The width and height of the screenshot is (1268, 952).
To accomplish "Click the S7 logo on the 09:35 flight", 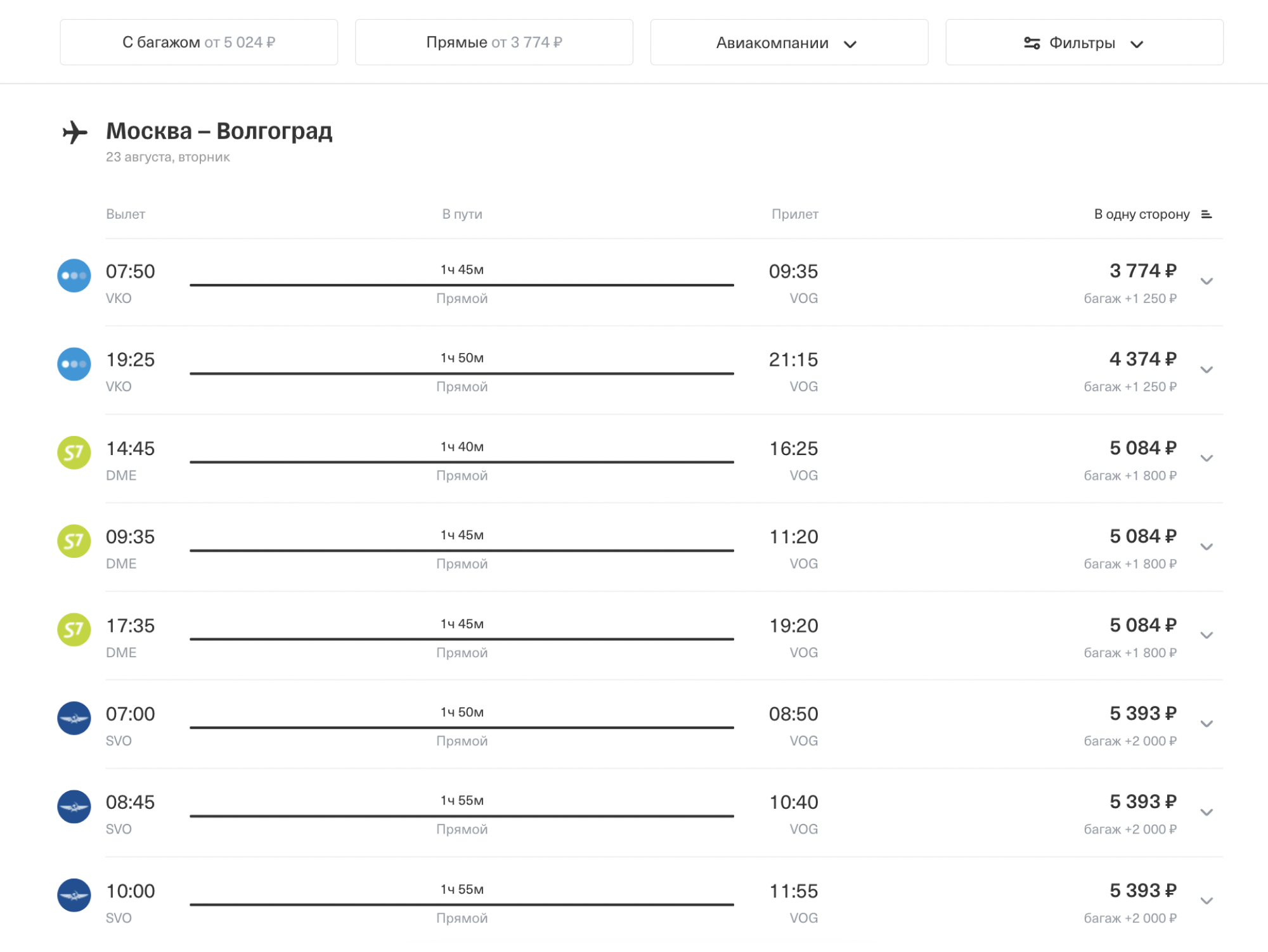I will (74, 541).
